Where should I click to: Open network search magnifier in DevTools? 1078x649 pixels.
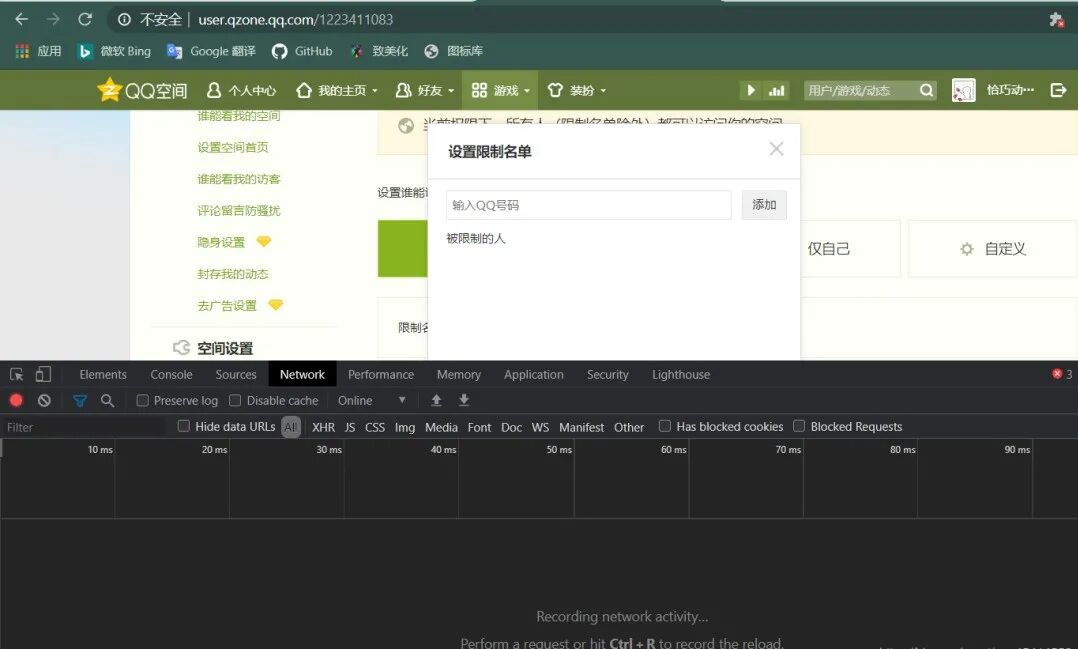(x=107, y=400)
